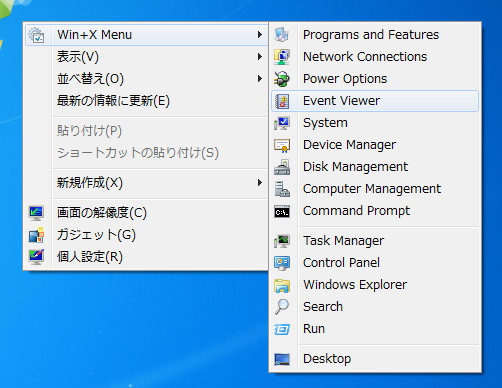Click the 画面の解像度 monitor icon
502x388 pixels.
(x=36, y=213)
